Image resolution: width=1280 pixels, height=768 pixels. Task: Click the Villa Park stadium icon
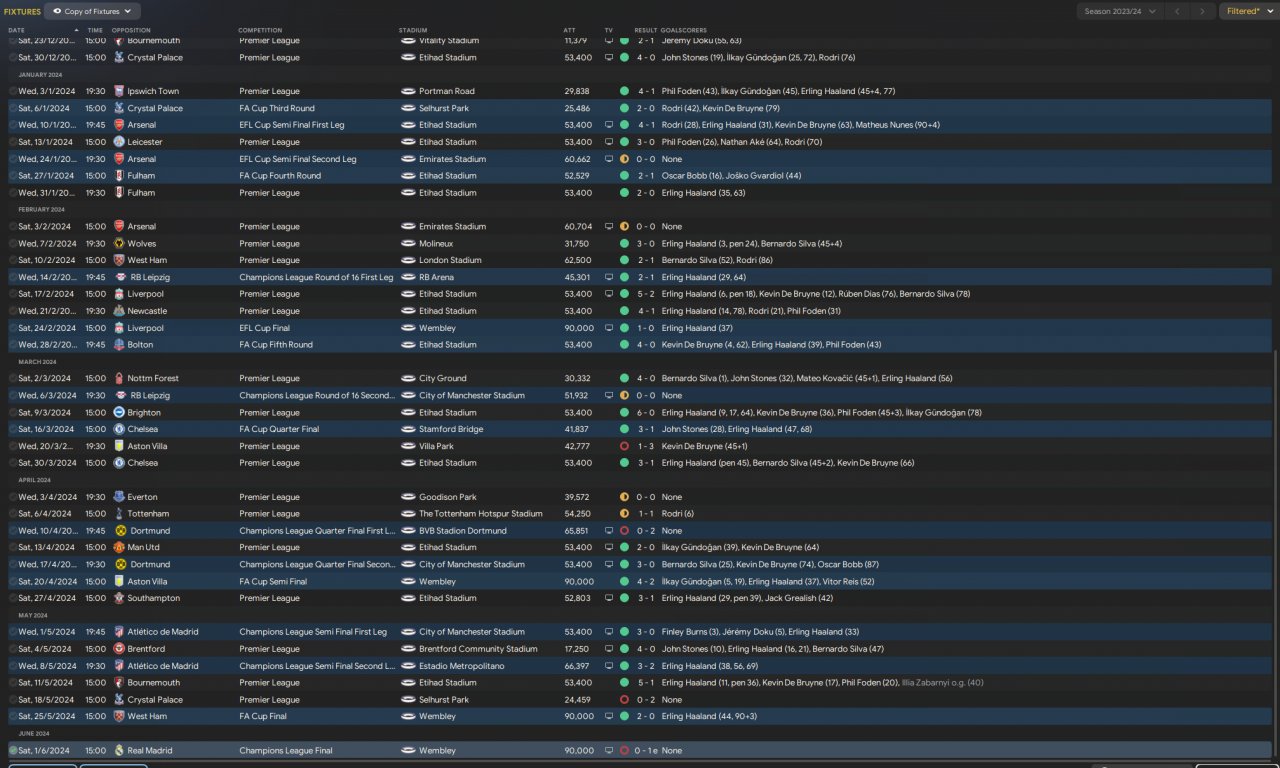pos(408,446)
